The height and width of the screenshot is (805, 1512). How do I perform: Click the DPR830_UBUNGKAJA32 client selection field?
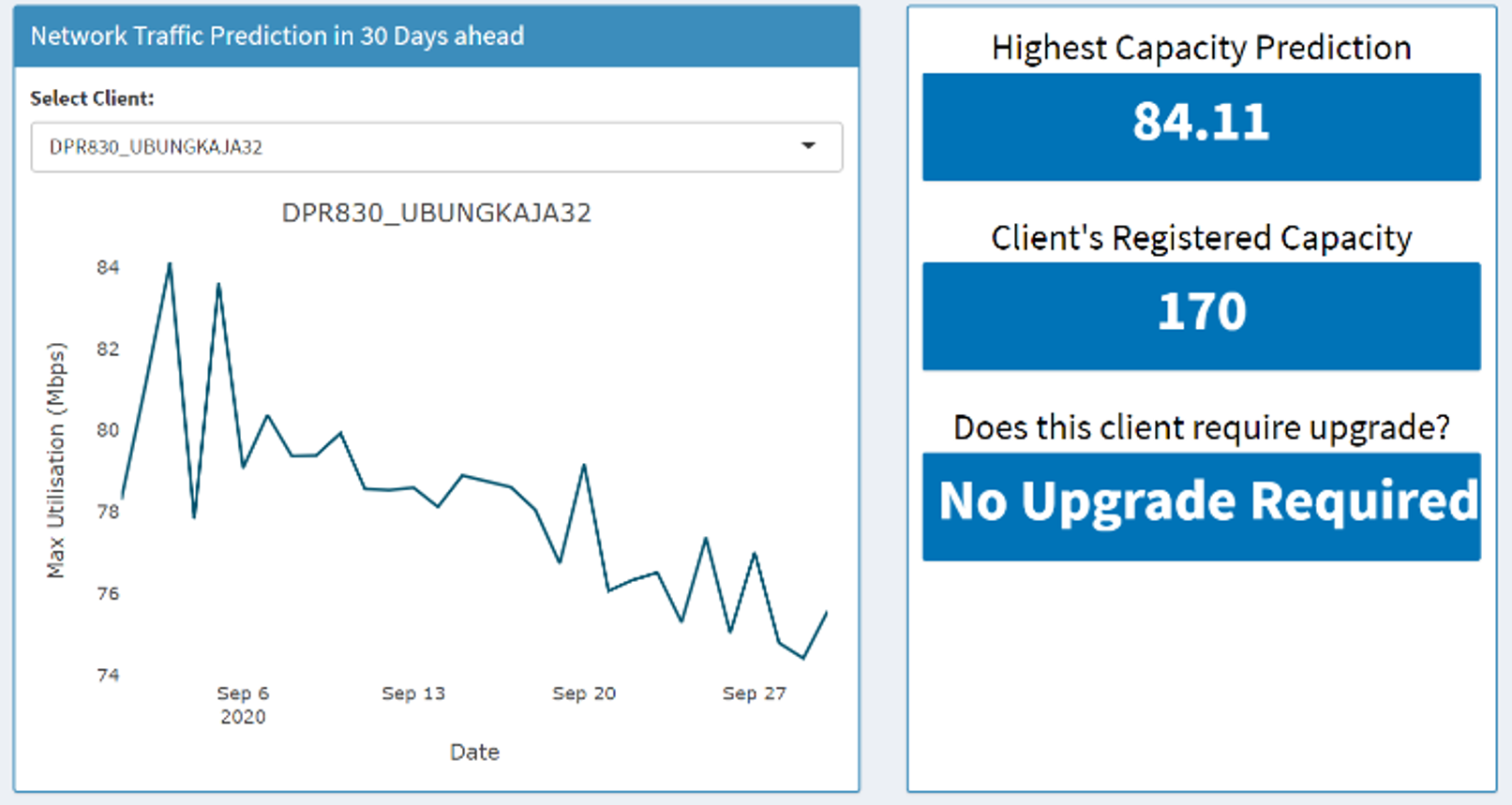[437, 147]
